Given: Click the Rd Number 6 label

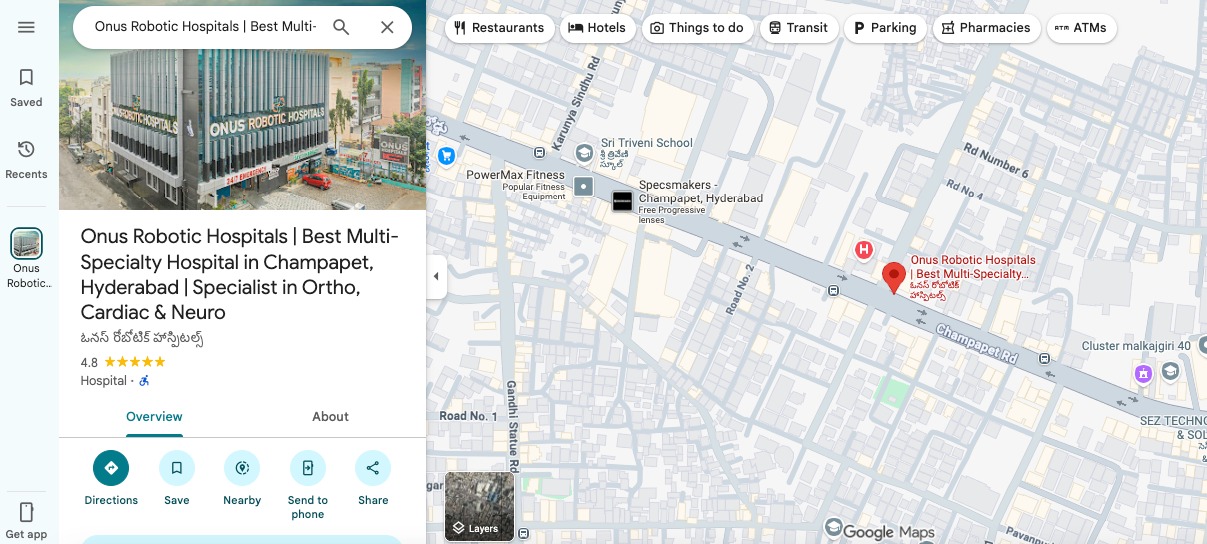Looking at the screenshot, I should pyautogui.click(x=996, y=160).
